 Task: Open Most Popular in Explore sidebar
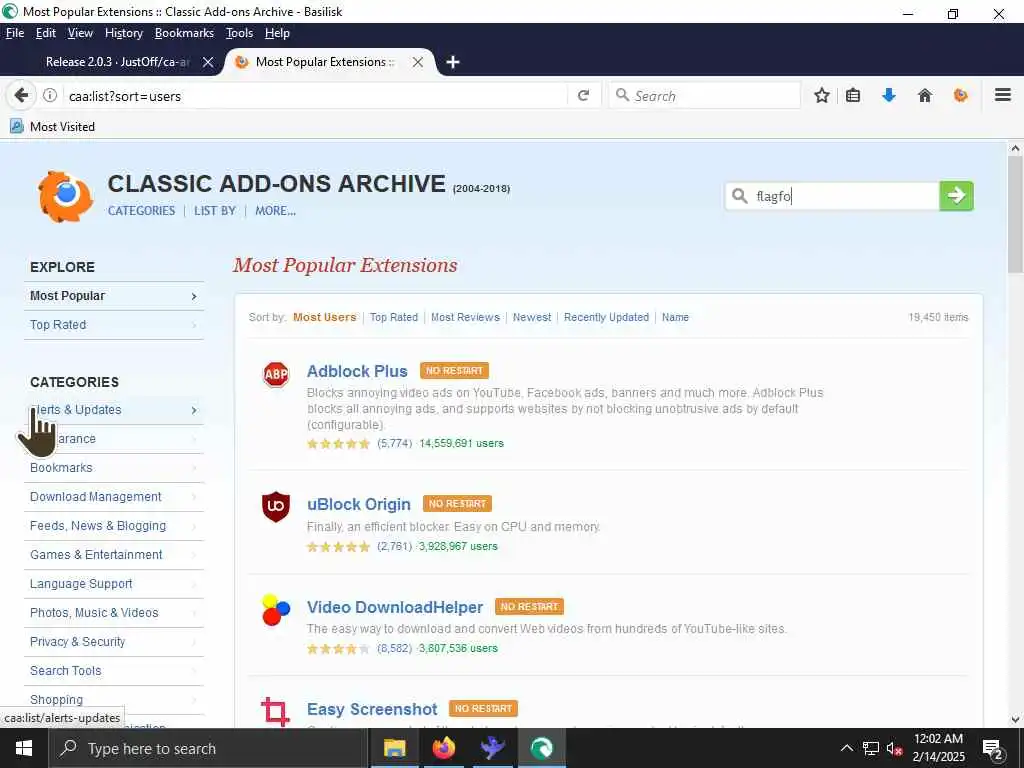pyautogui.click(x=114, y=296)
